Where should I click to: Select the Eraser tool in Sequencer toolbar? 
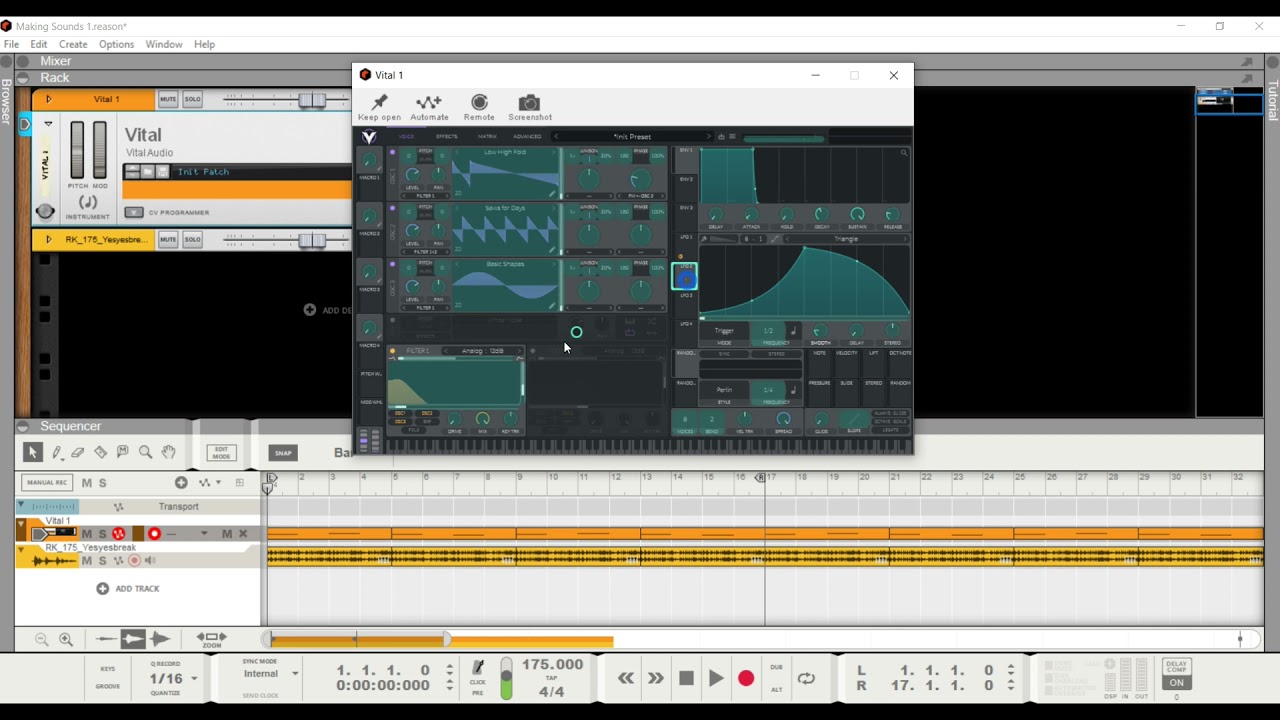78,453
